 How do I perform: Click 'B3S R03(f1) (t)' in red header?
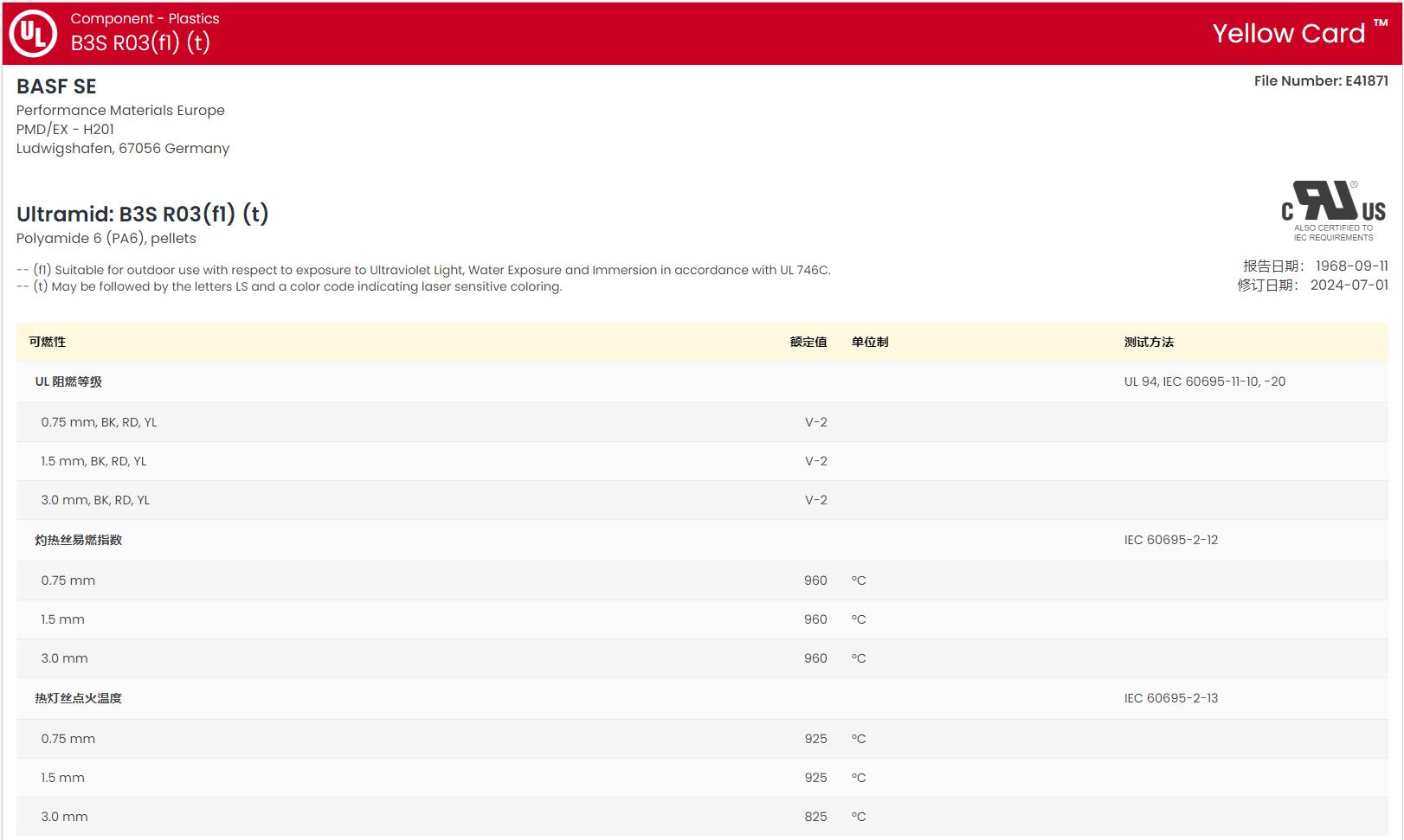click(x=140, y=42)
